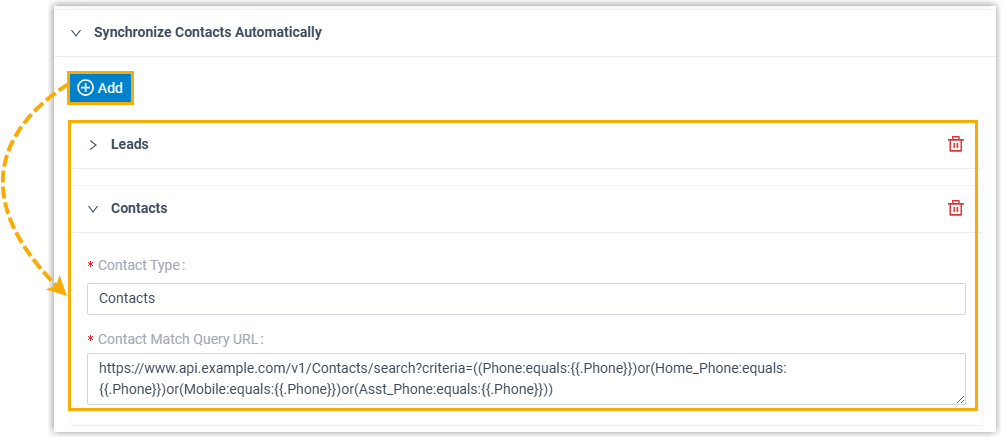Click the red asterisk beside Contact Type
Viewport: 1002px width, 438px height.
click(x=91, y=266)
